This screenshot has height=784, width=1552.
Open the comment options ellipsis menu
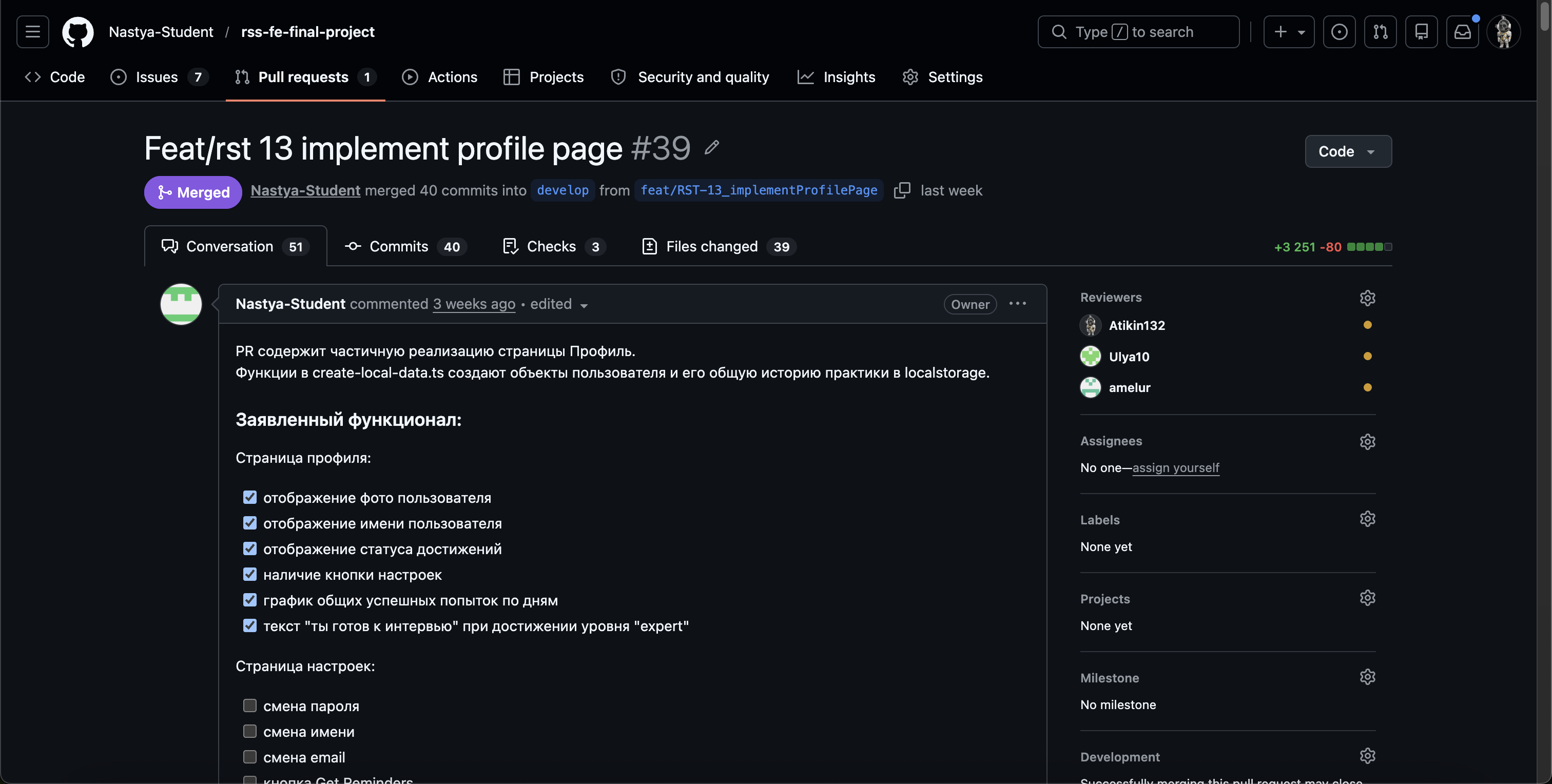pyautogui.click(x=1017, y=303)
